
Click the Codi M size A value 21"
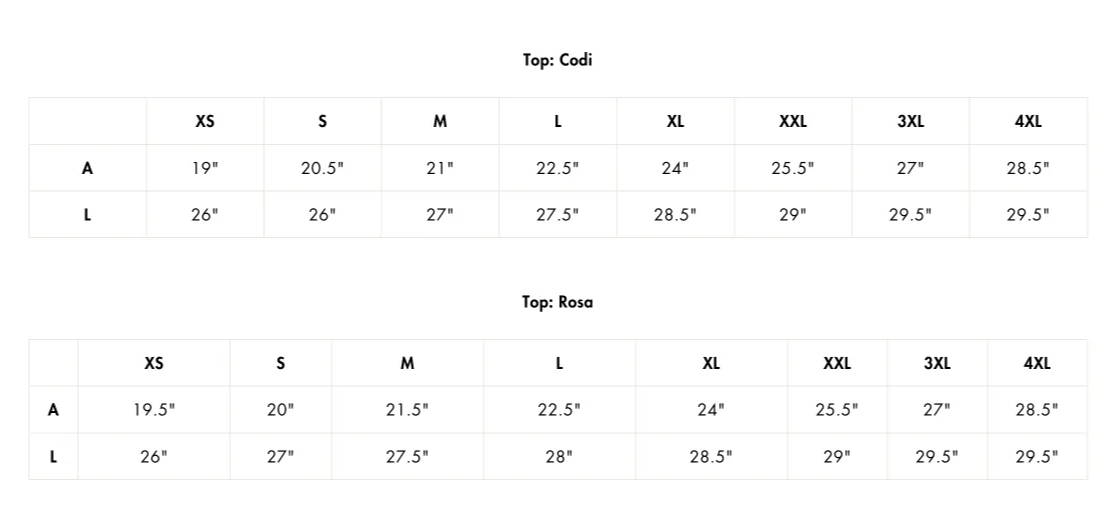click(440, 168)
